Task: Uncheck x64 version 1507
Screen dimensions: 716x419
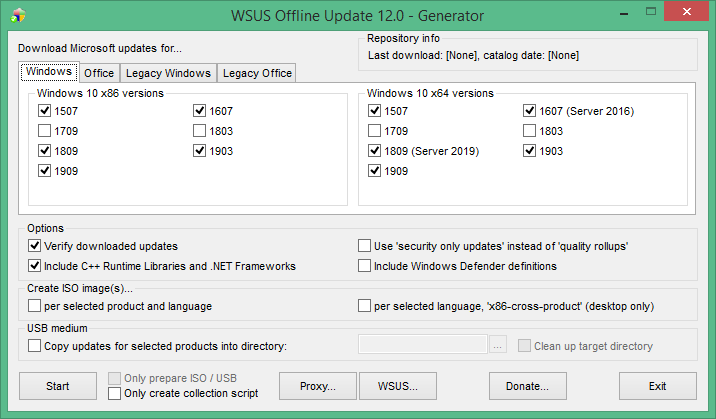Action: 374,111
